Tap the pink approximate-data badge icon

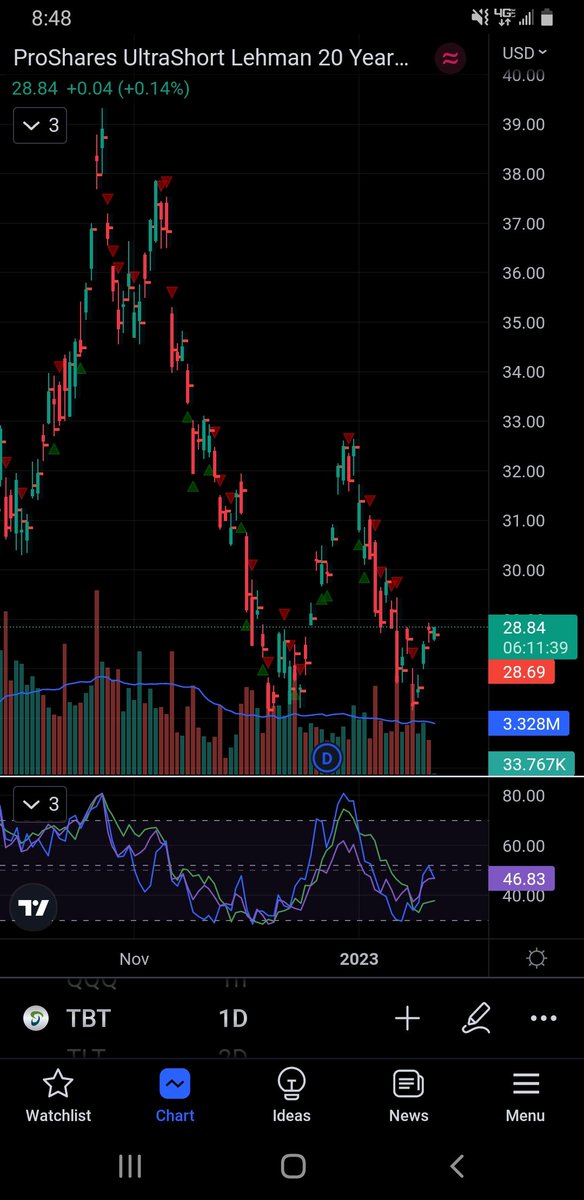click(x=450, y=58)
